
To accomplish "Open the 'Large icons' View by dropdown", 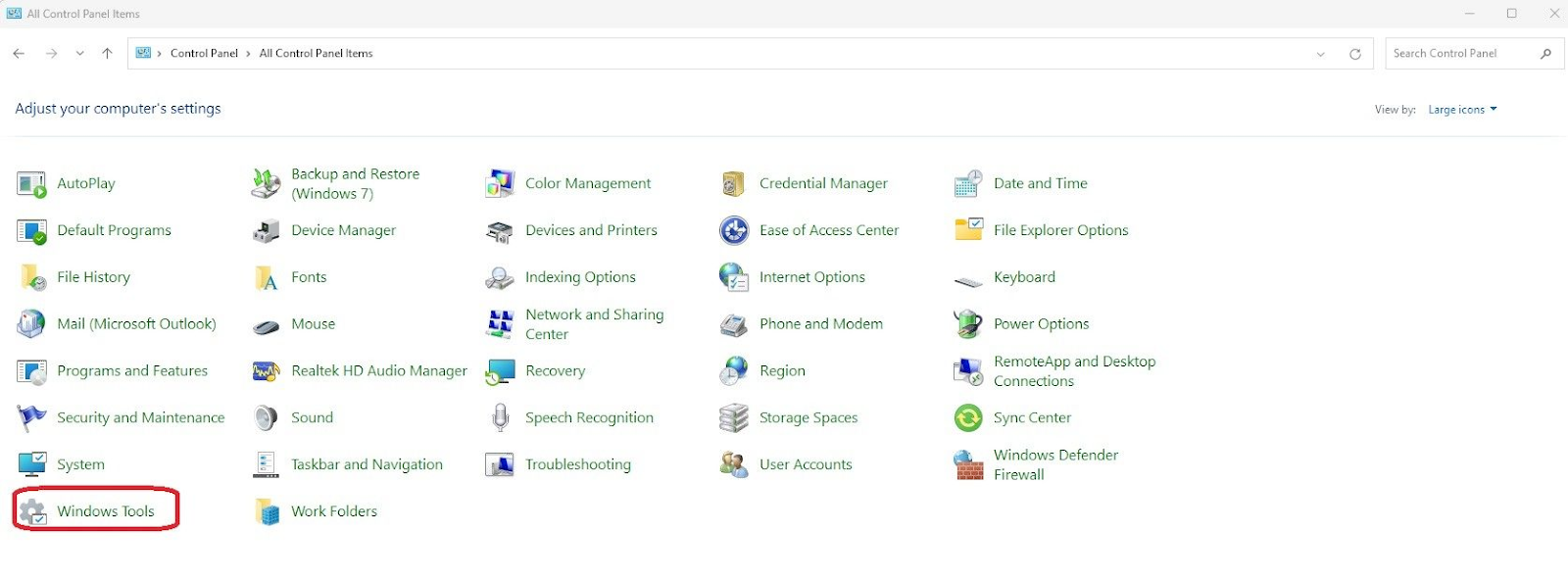I will pyautogui.click(x=1462, y=110).
